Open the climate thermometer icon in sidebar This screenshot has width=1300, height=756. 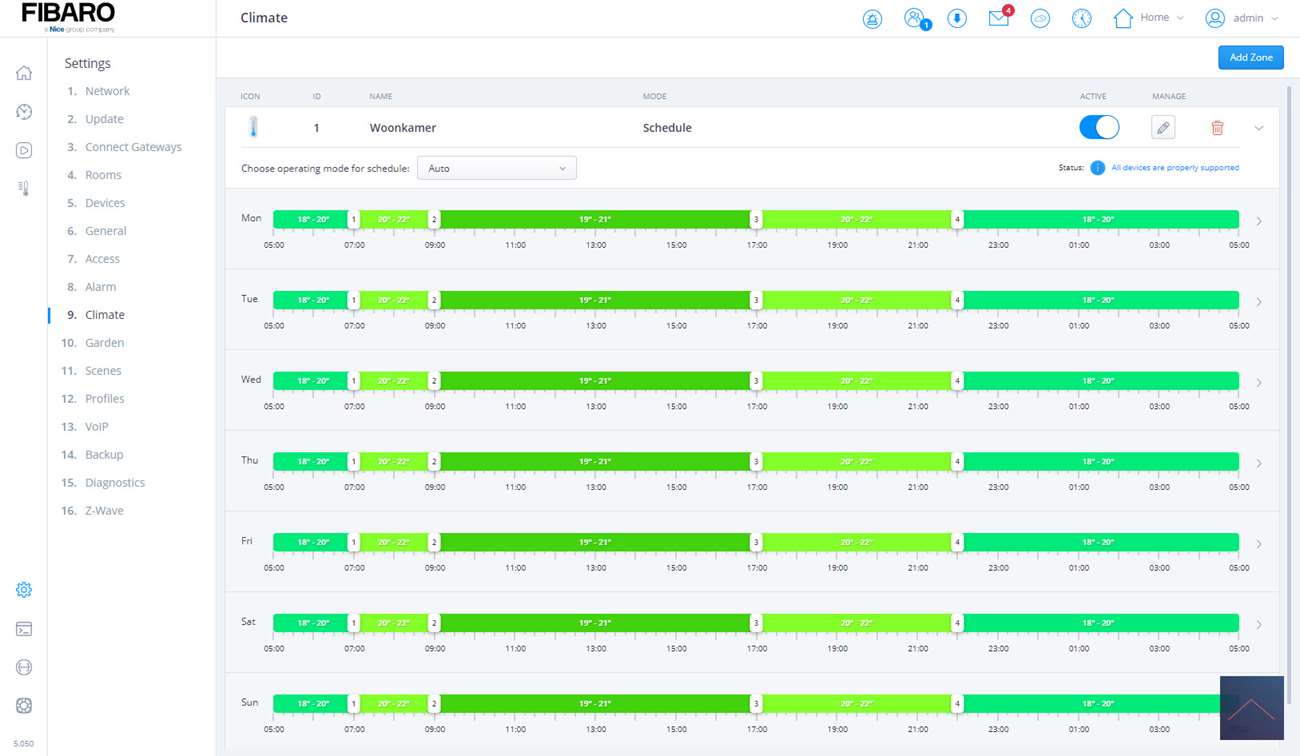pos(24,188)
